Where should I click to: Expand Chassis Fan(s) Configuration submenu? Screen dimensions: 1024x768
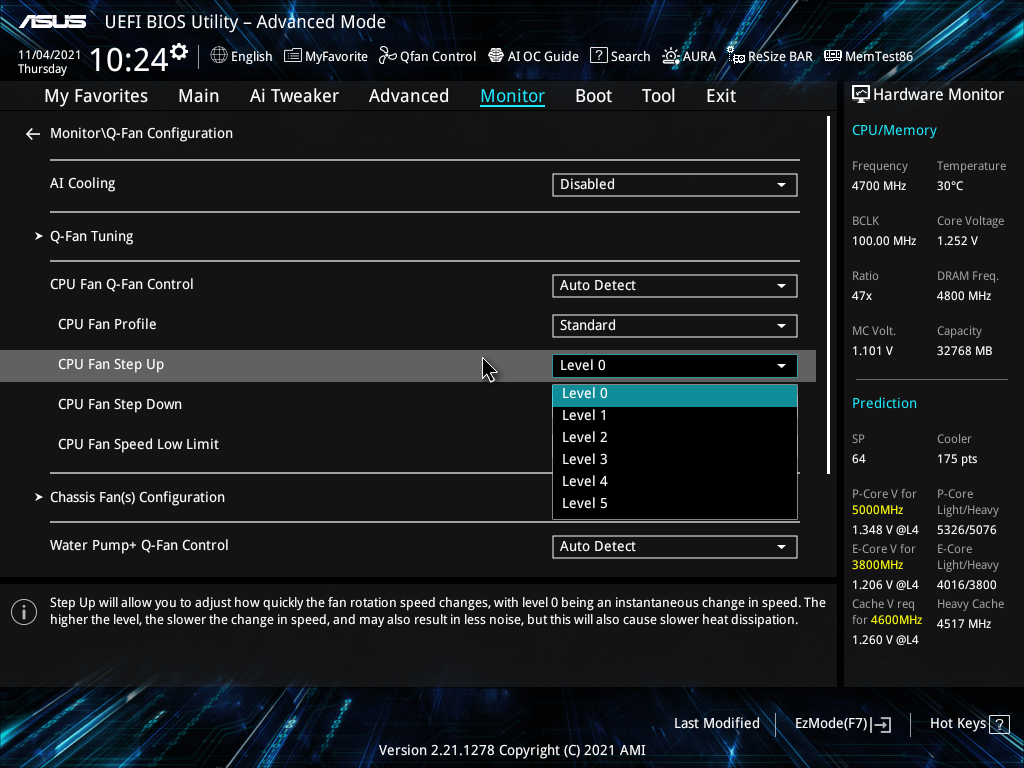click(137, 498)
